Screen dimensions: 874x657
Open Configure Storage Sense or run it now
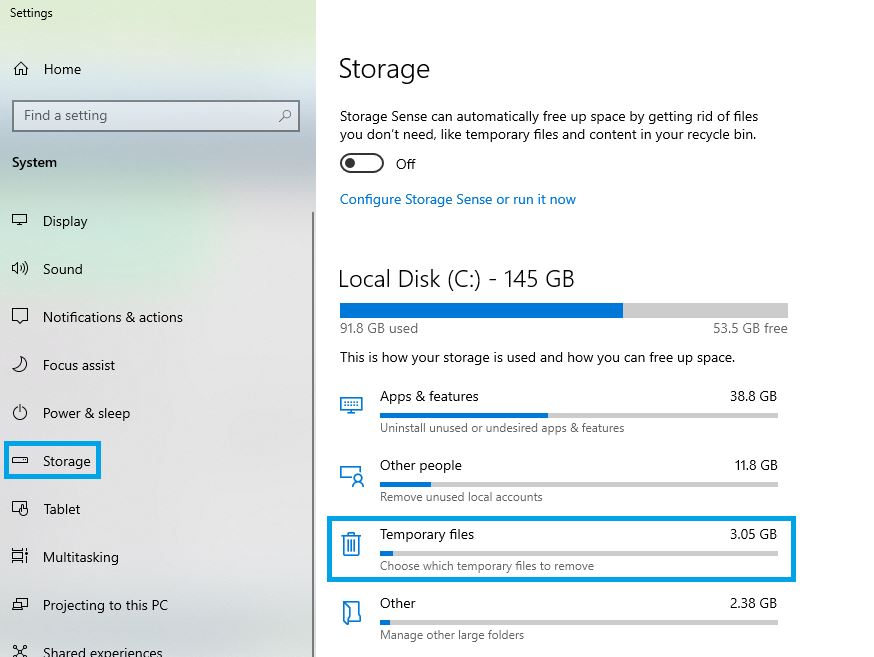[458, 199]
